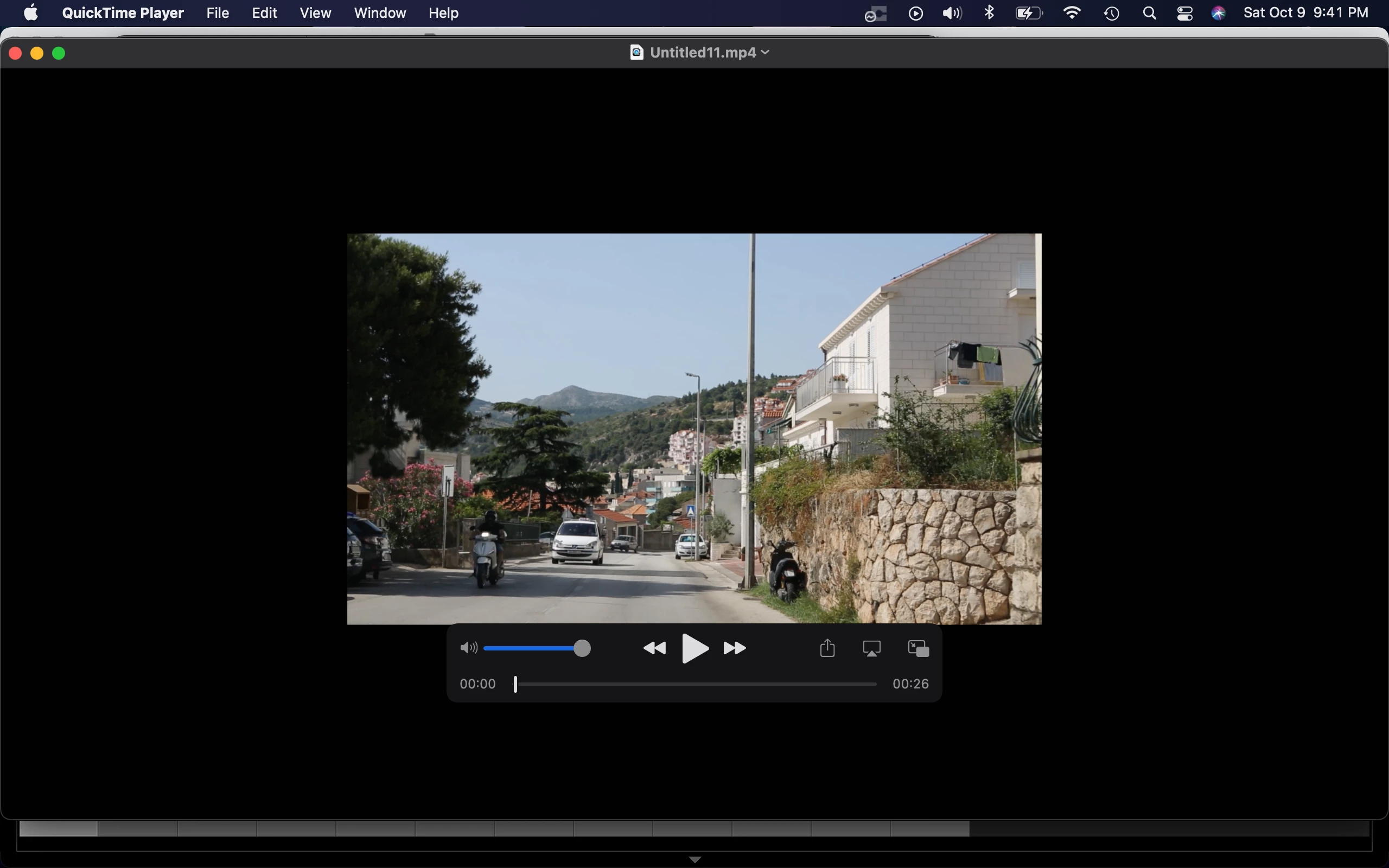
Task: Open the File menu
Action: pyautogui.click(x=218, y=12)
